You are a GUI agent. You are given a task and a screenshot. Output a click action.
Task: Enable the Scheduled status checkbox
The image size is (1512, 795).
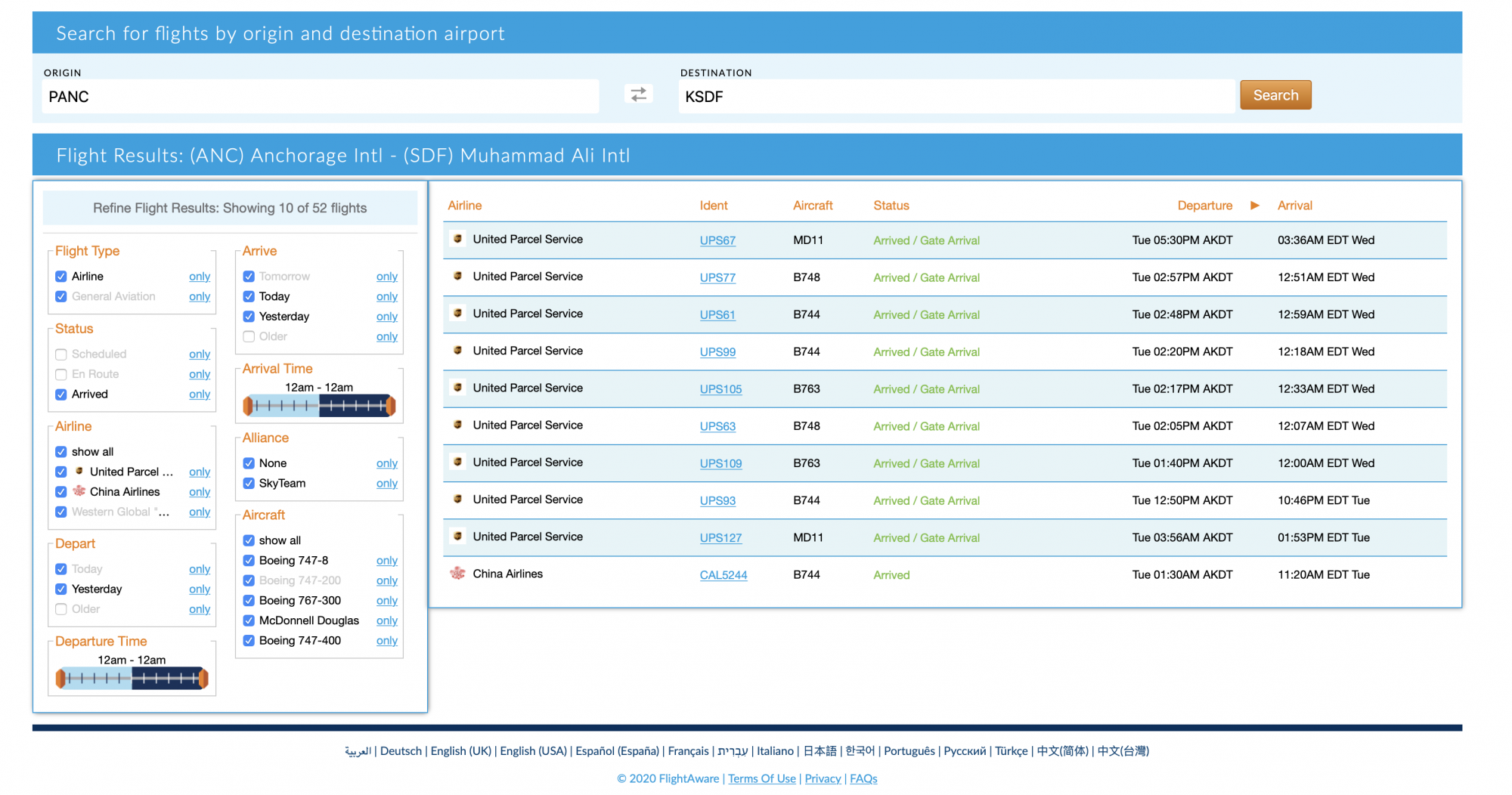pyautogui.click(x=61, y=354)
